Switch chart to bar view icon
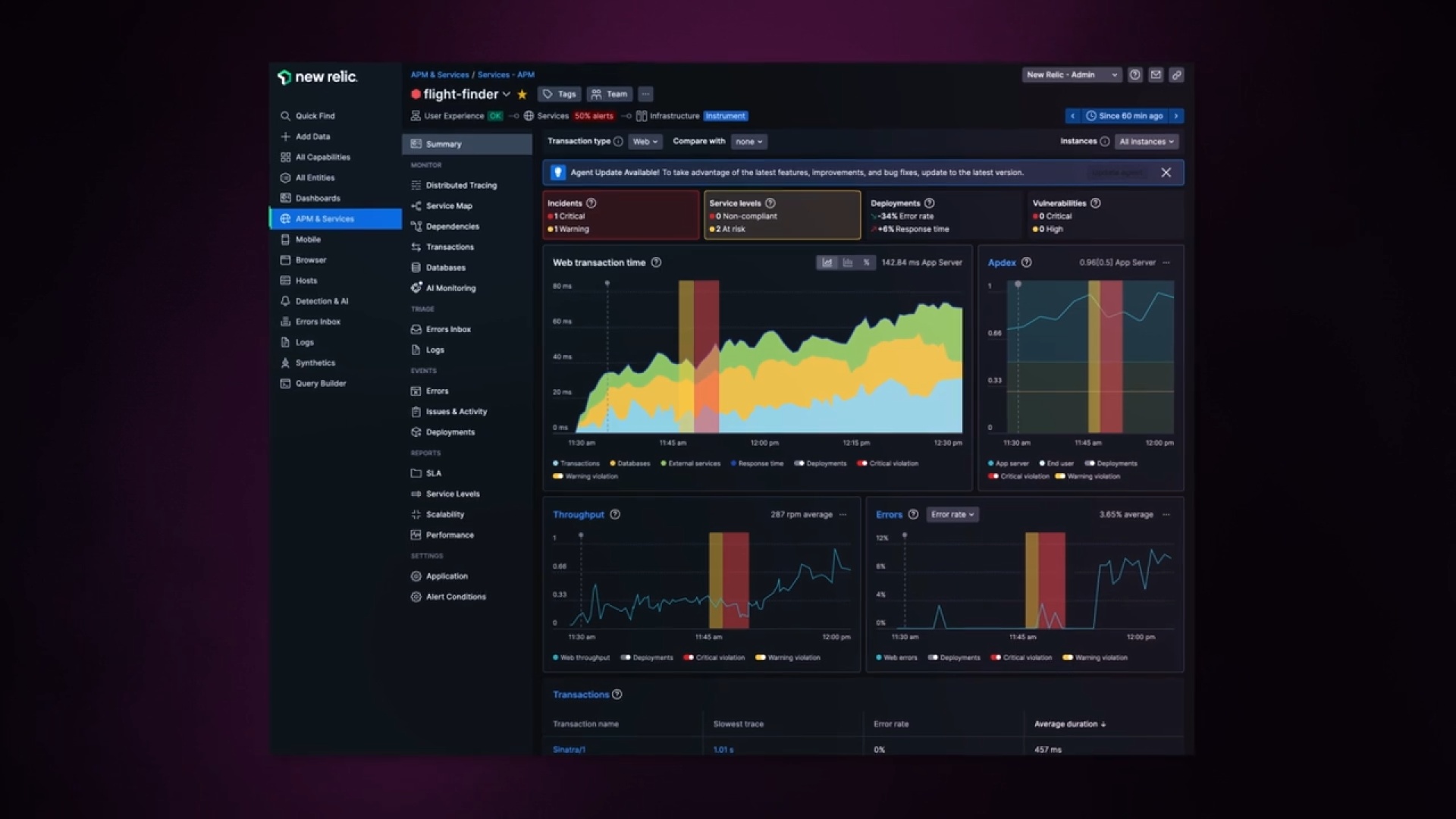This screenshot has width=1456, height=819. point(847,262)
